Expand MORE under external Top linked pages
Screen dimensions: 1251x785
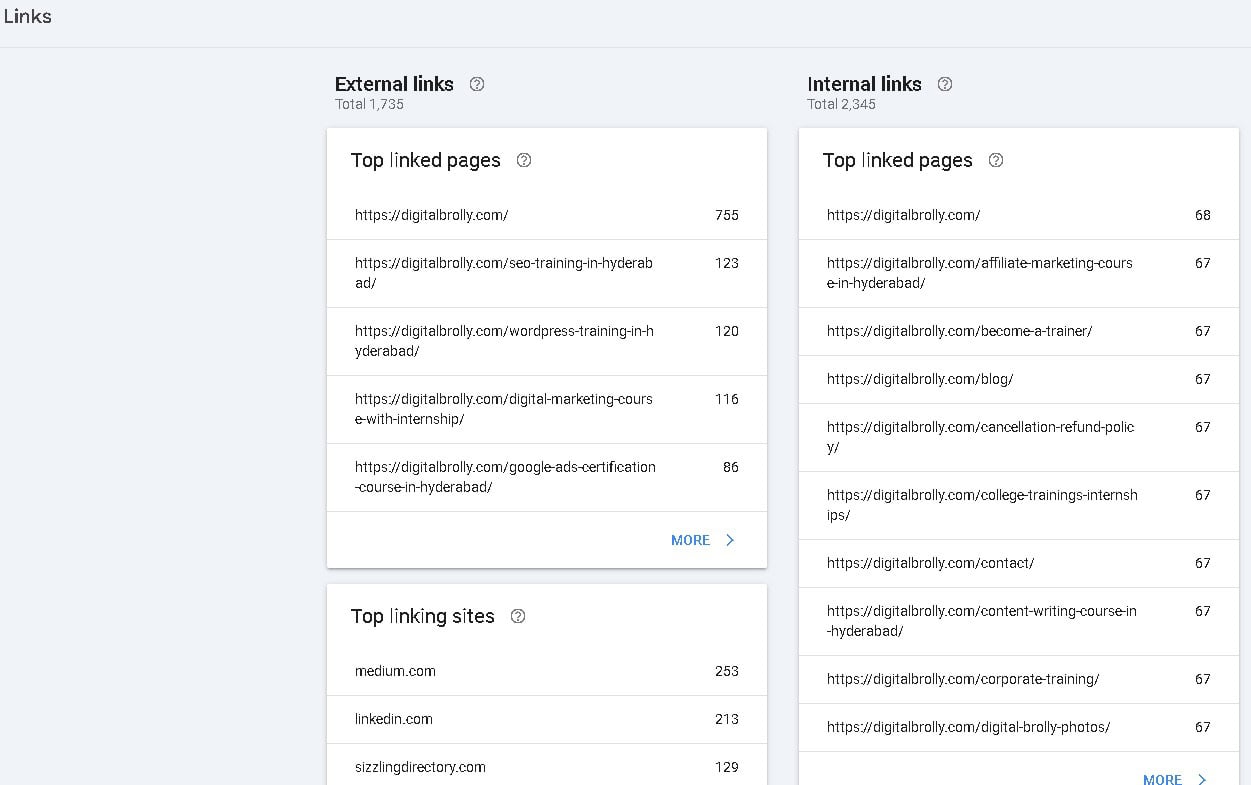690,539
